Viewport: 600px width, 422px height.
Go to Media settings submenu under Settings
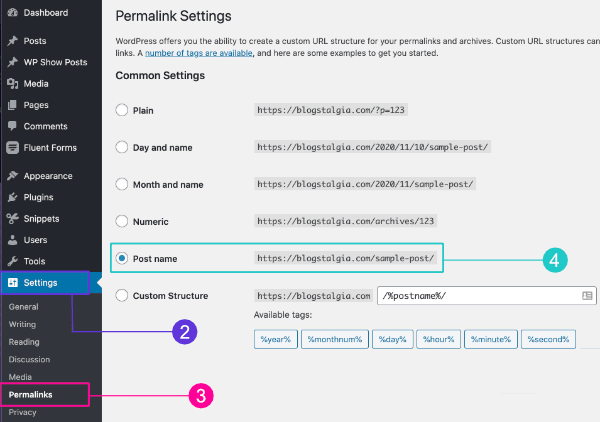(20, 377)
